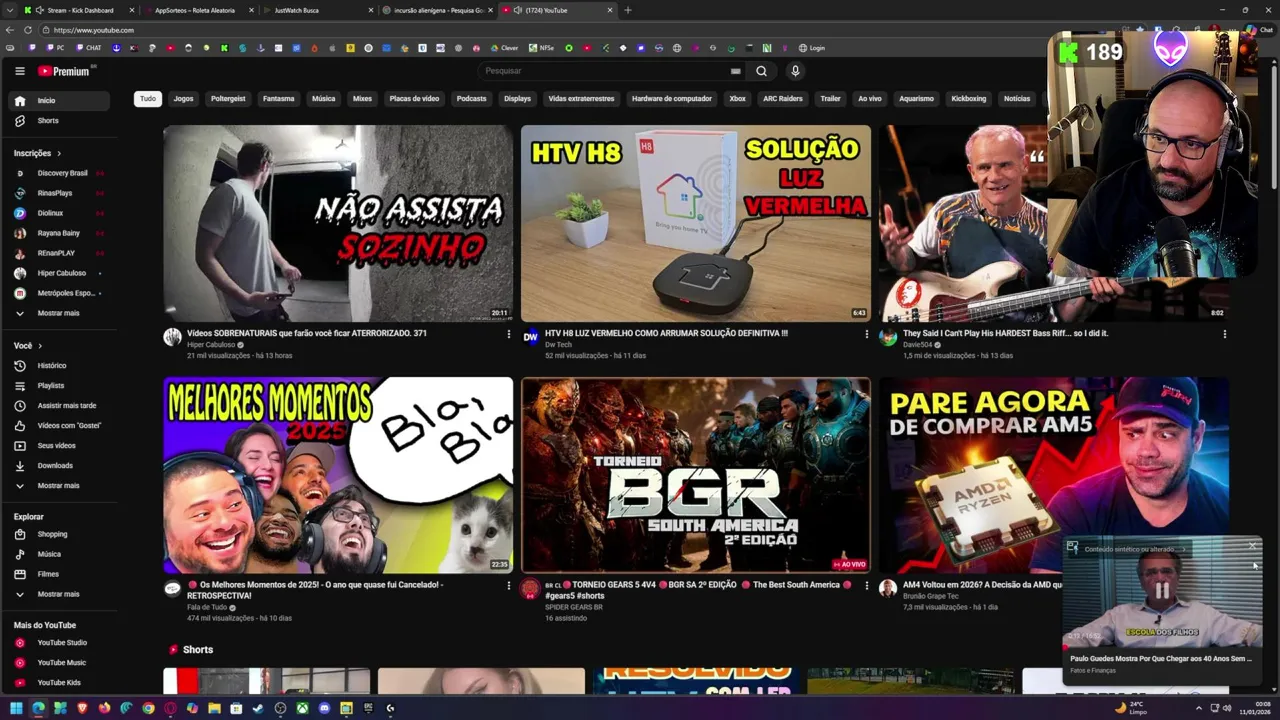Open the Torneio BGR South America live thumbnail

point(696,475)
